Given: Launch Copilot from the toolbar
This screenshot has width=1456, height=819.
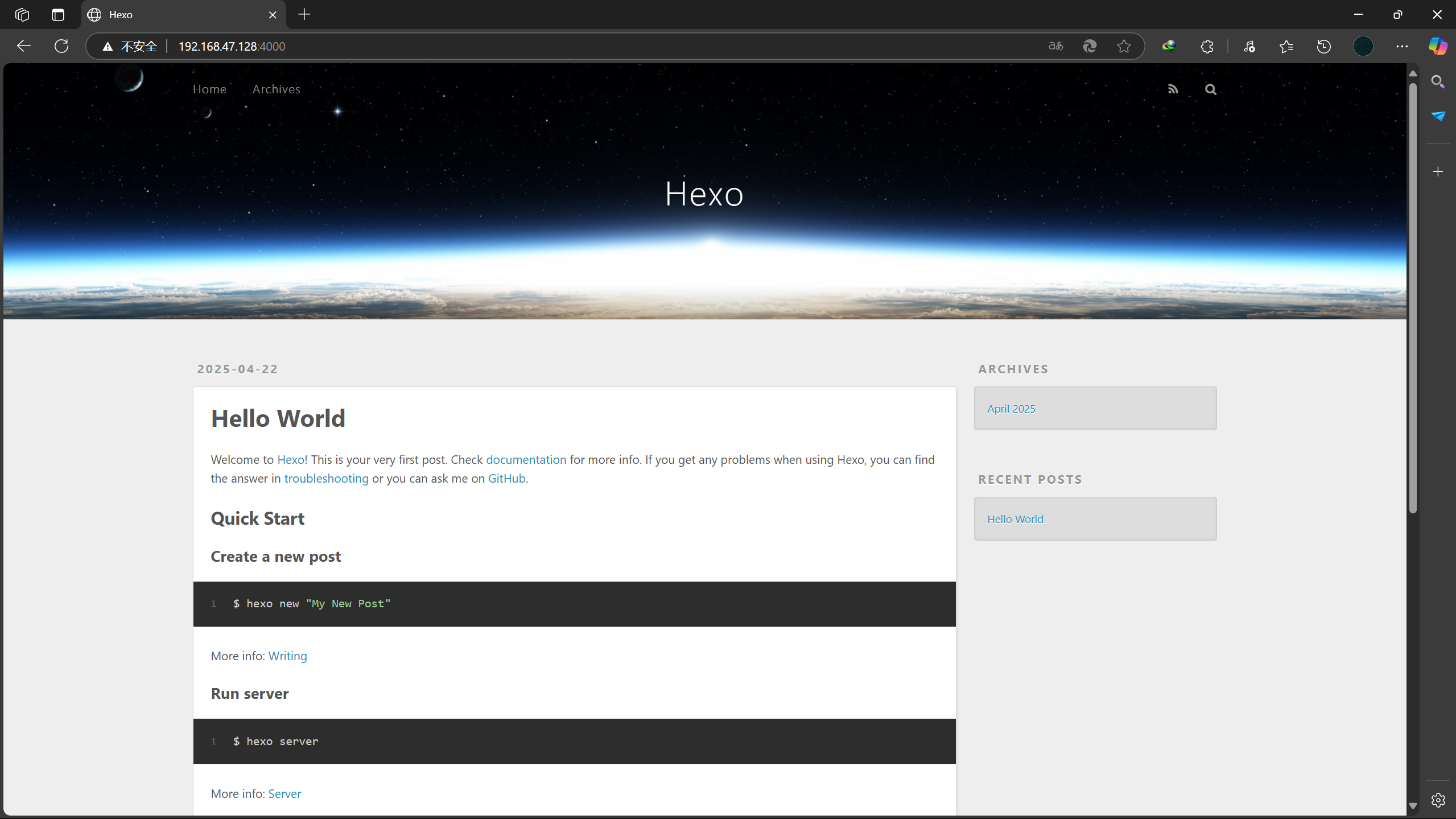Looking at the screenshot, I should [x=1438, y=46].
